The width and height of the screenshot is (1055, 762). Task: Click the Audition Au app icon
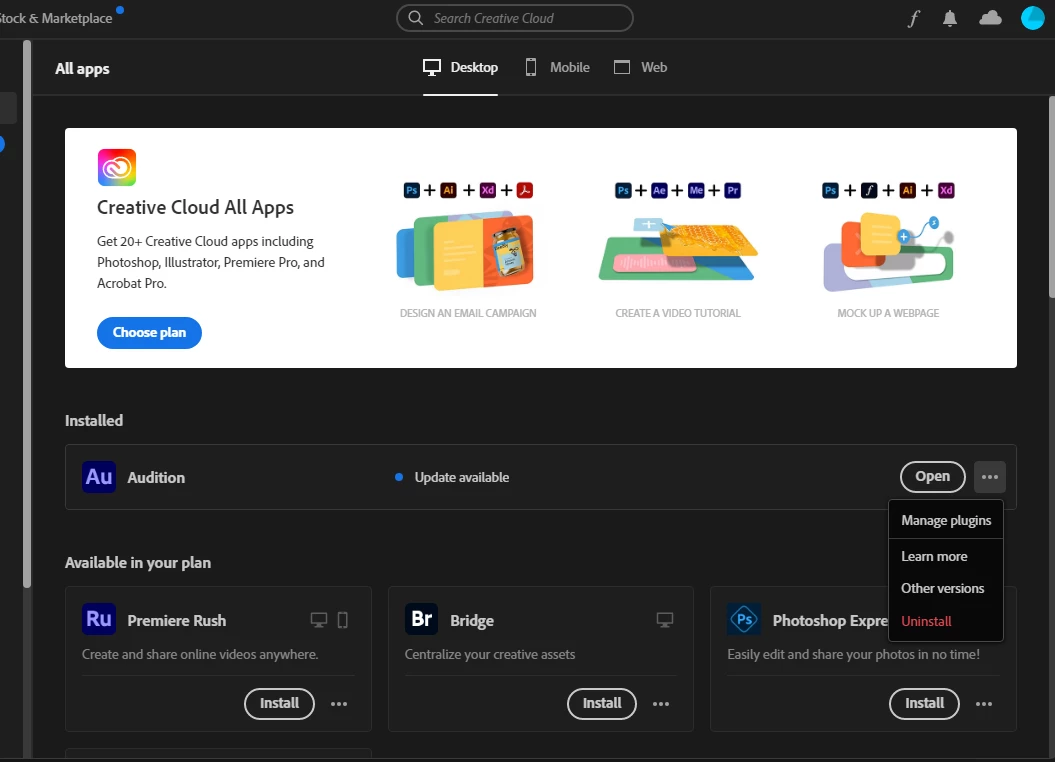pyautogui.click(x=99, y=477)
